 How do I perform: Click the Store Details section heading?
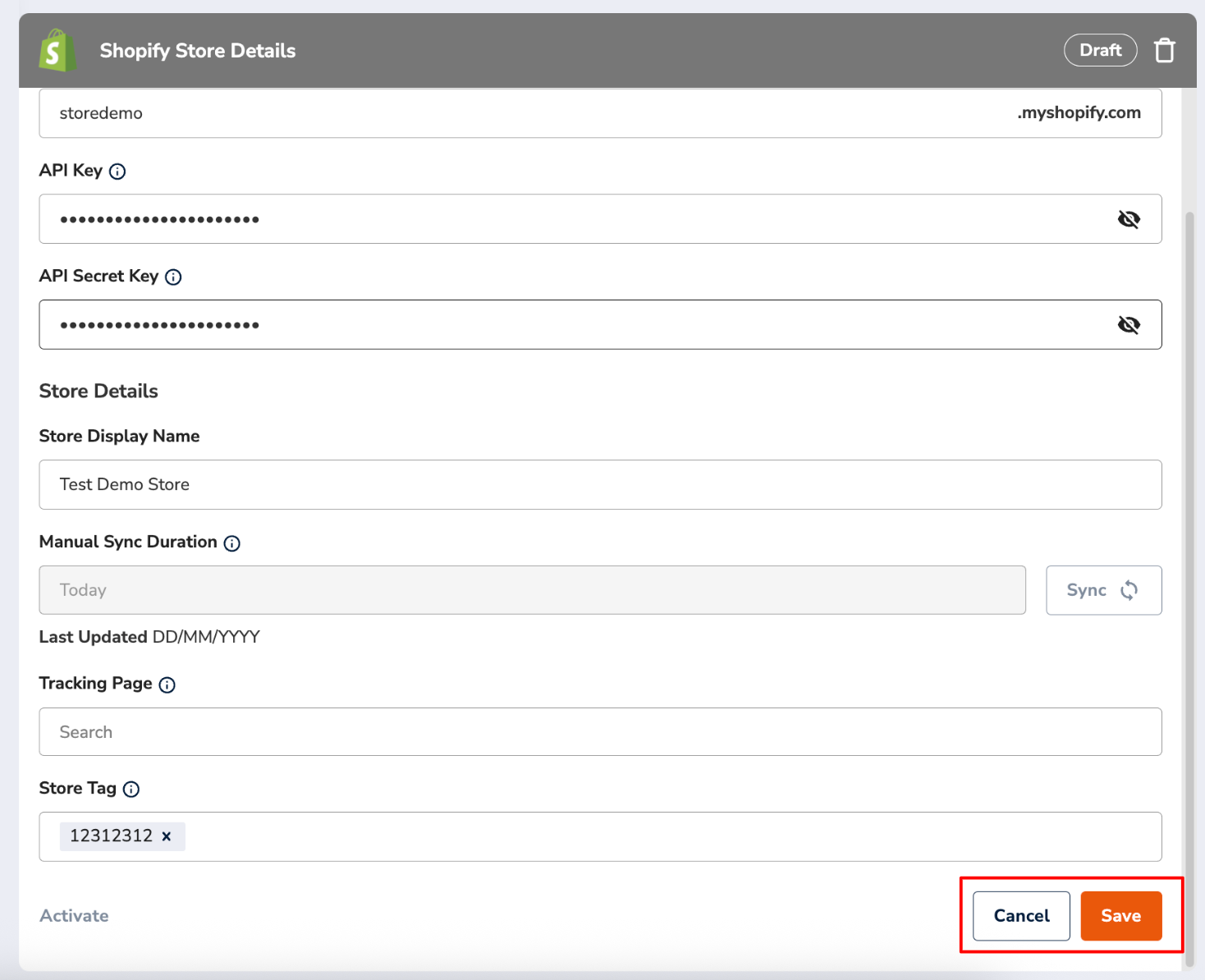[x=99, y=392]
